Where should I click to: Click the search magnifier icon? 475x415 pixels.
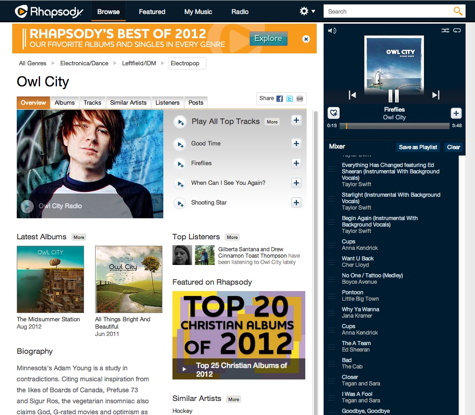point(458,11)
